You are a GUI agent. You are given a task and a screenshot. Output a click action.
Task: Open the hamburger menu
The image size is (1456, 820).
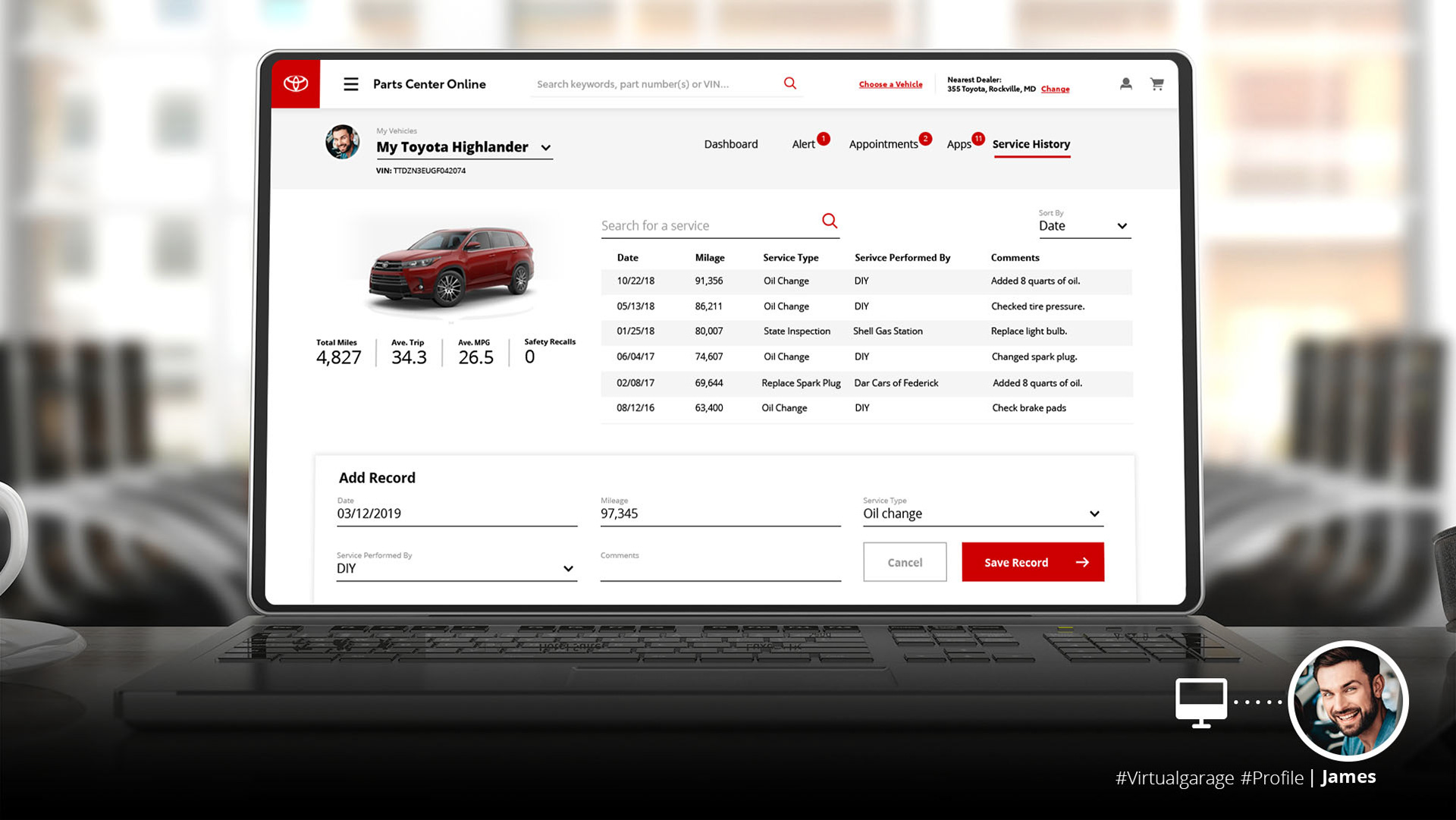(x=350, y=84)
